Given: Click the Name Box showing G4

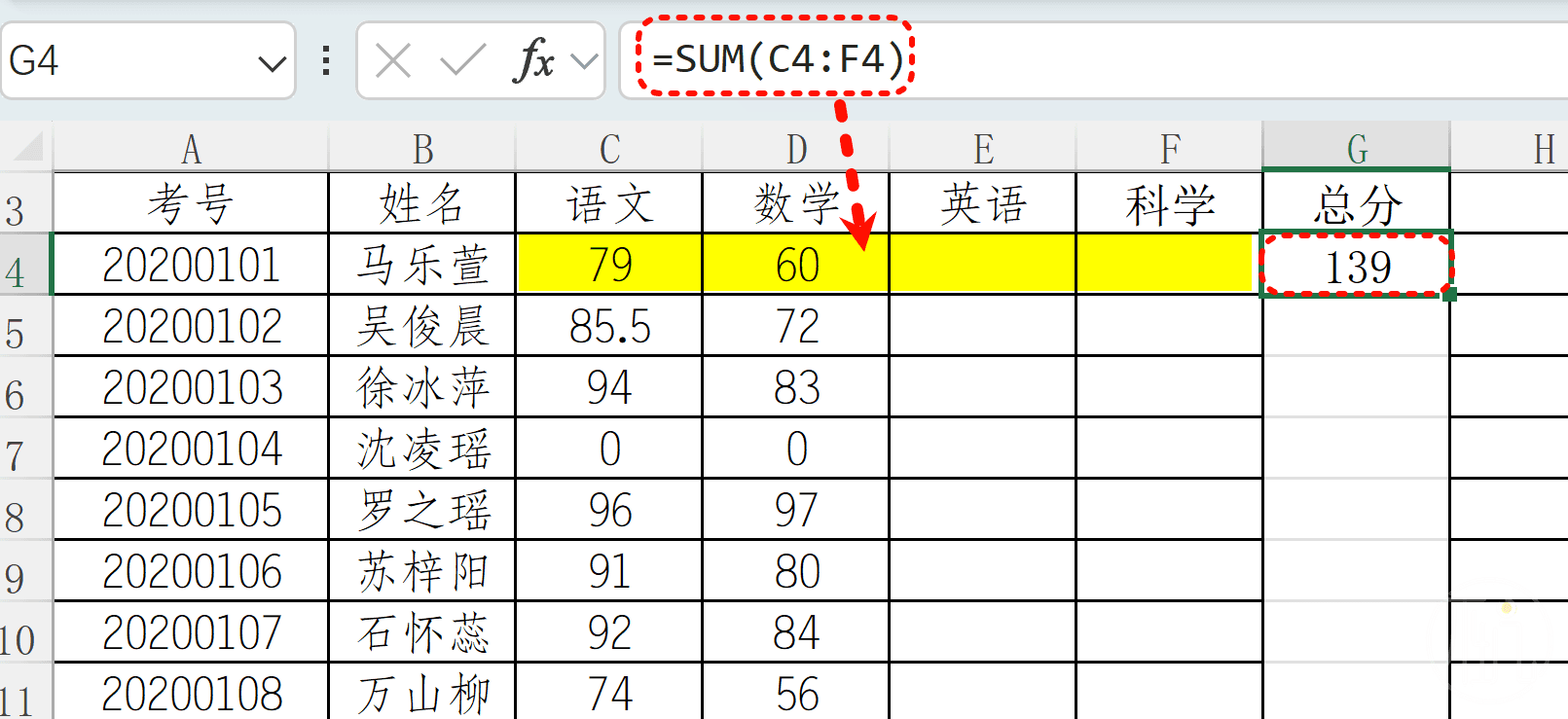Looking at the screenshot, I should 127,61.
